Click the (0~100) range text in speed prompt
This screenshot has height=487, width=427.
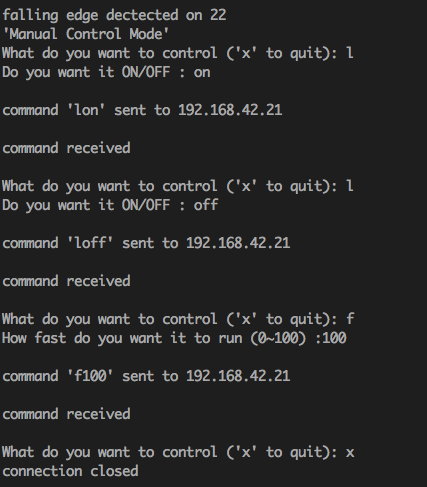coord(278,338)
